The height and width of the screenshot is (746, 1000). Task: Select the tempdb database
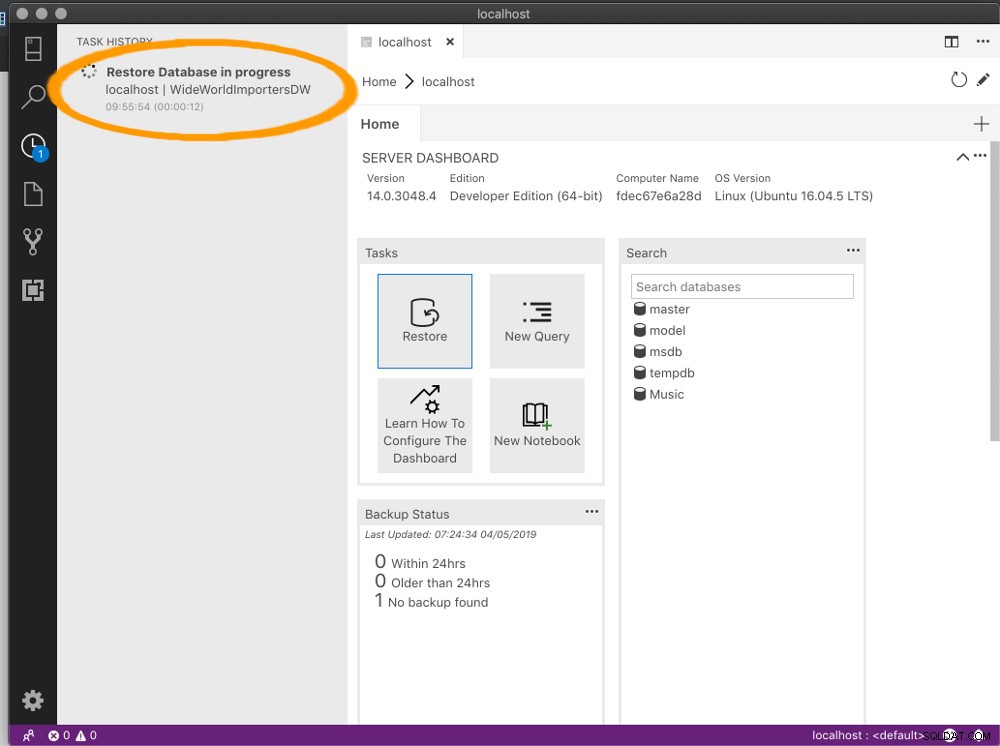pyautogui.click(x=664, y=373)
